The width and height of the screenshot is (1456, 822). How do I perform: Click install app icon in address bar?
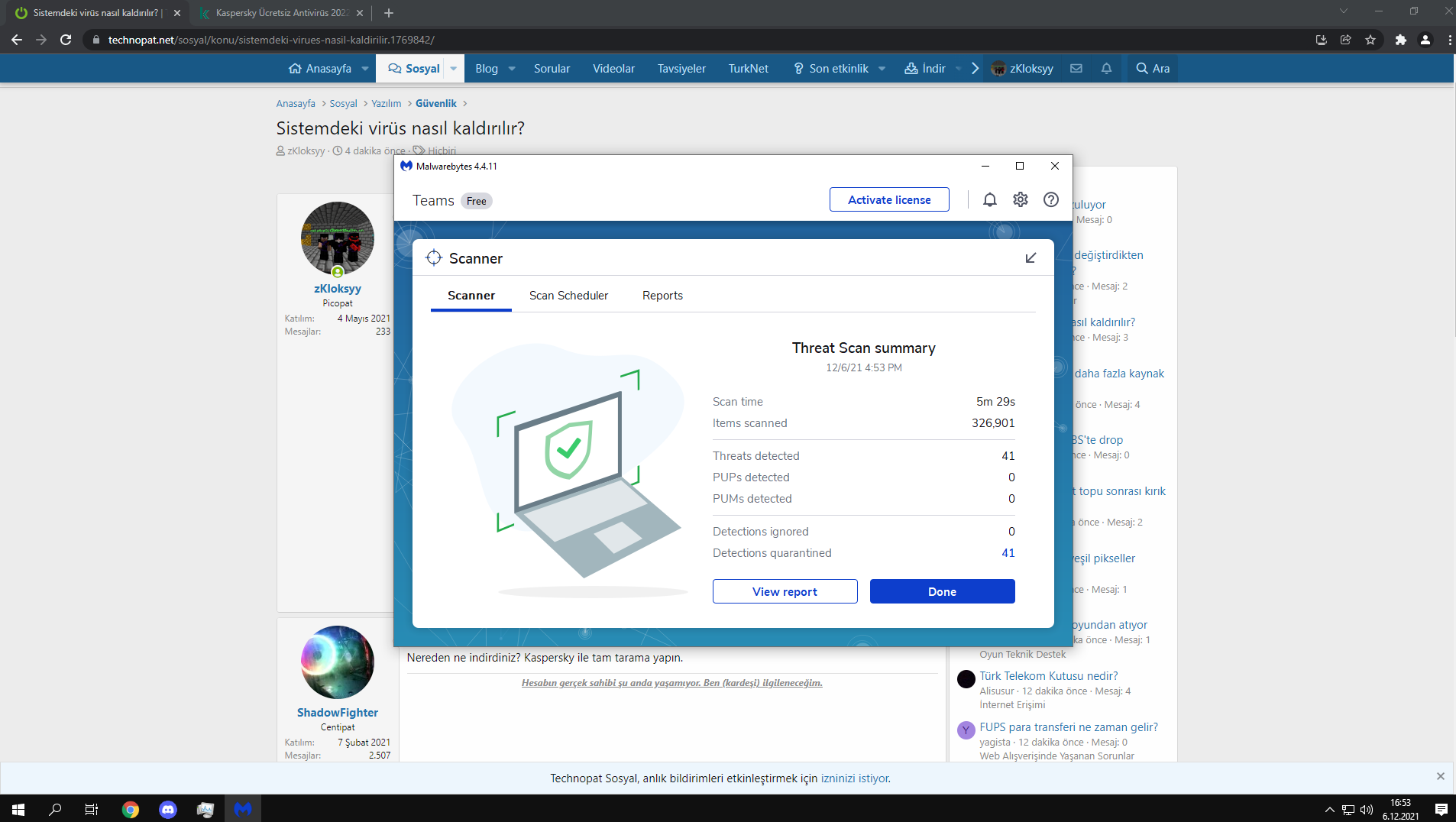point(1322,40)
